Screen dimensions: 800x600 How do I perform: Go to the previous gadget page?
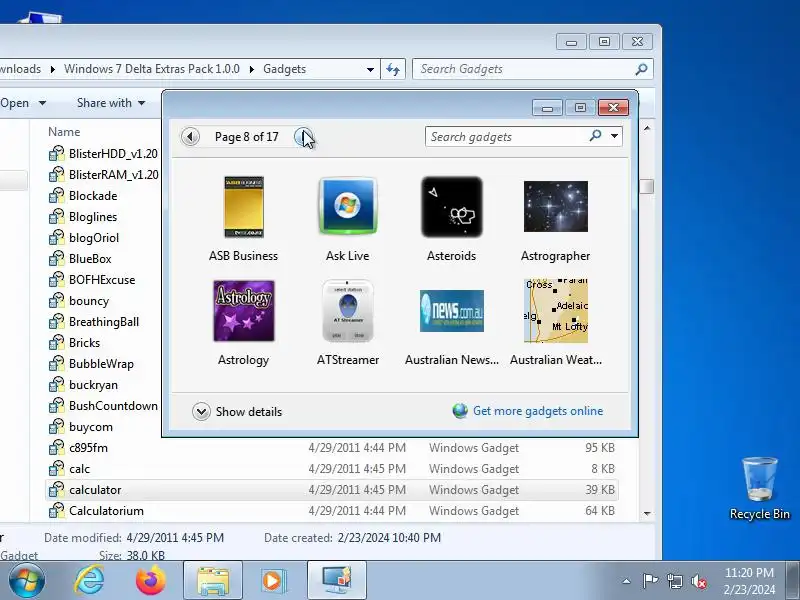tap(190, 137)
